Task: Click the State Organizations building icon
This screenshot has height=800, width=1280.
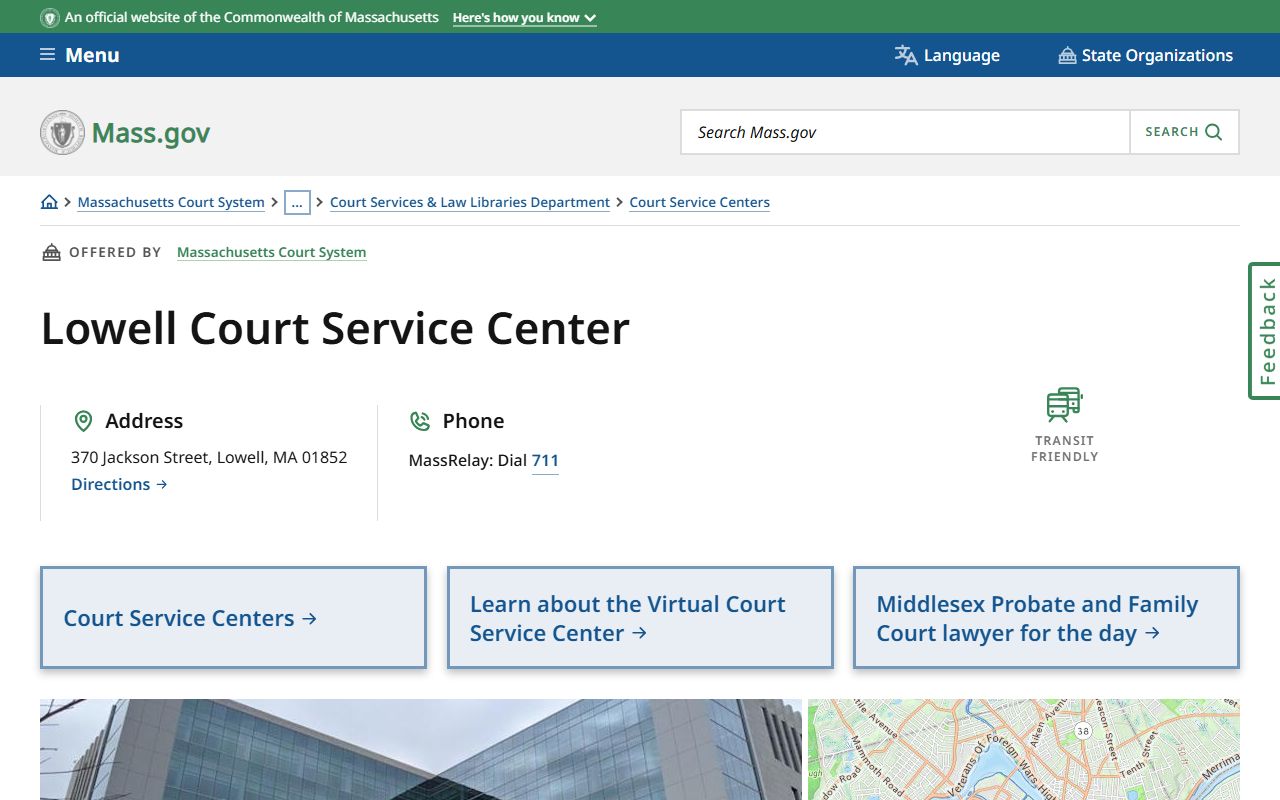Action: tap(1067, 55)
